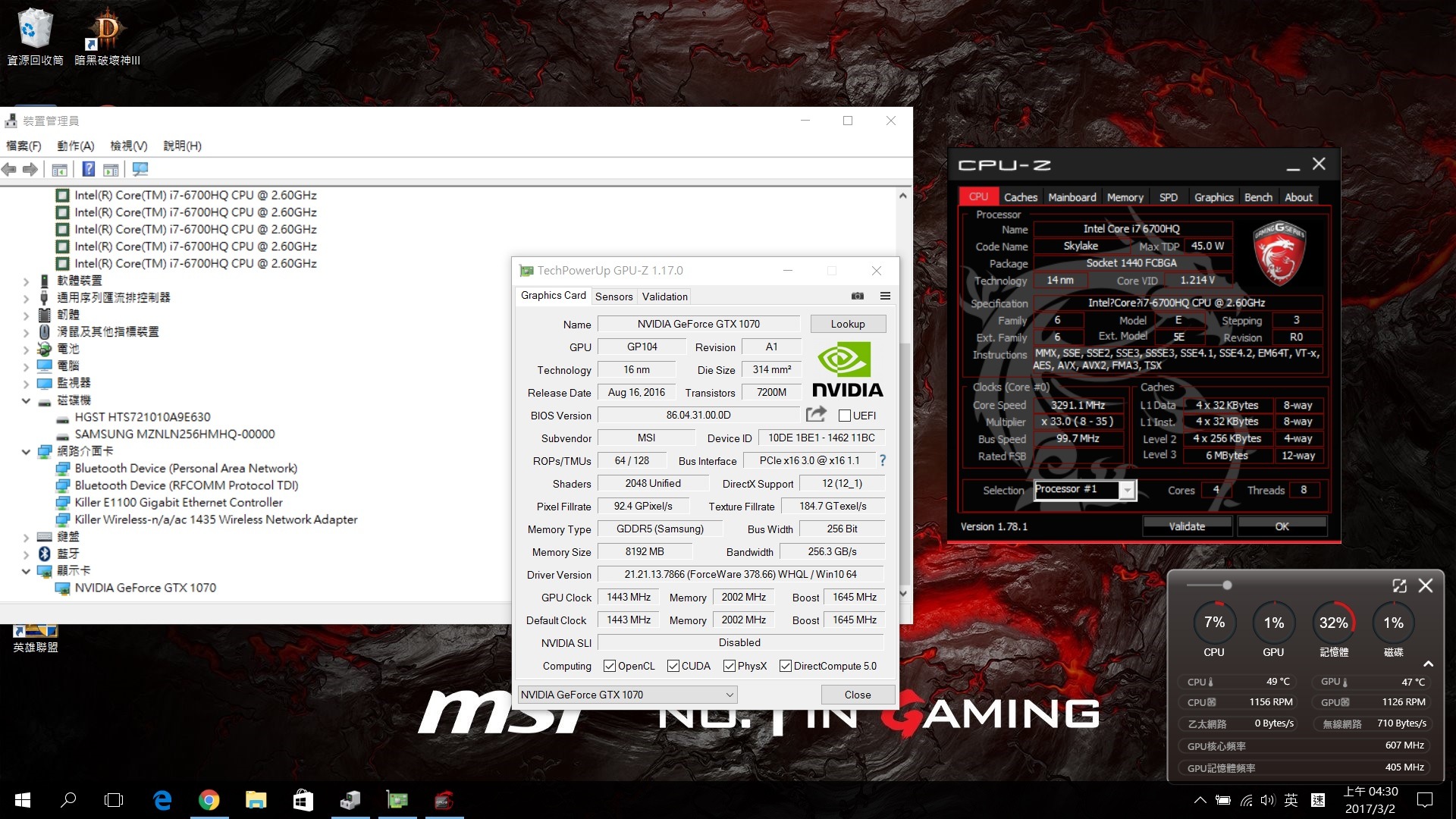The height and width of the screenshot is (819, 1456).
Task: Toggle the CUDA checkbox
Action: 673,666
